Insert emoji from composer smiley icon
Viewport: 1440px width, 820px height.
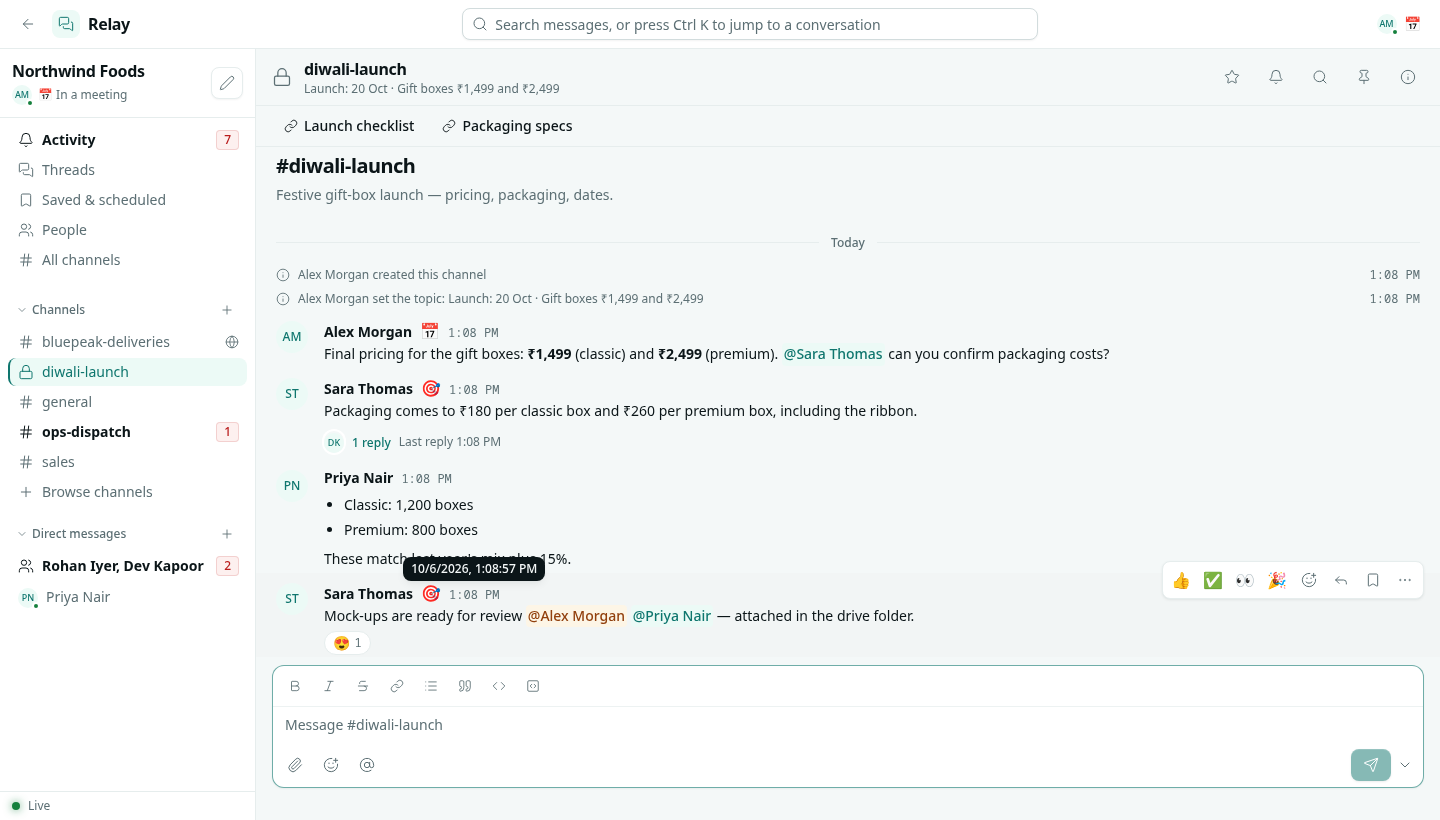(331, 765)
